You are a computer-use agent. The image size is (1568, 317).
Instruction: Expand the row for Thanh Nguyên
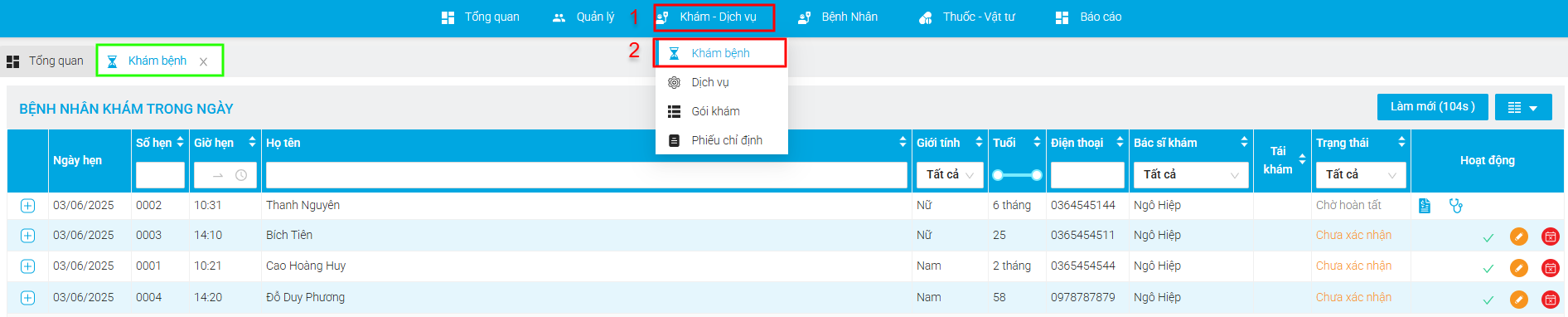pos(27,205)
